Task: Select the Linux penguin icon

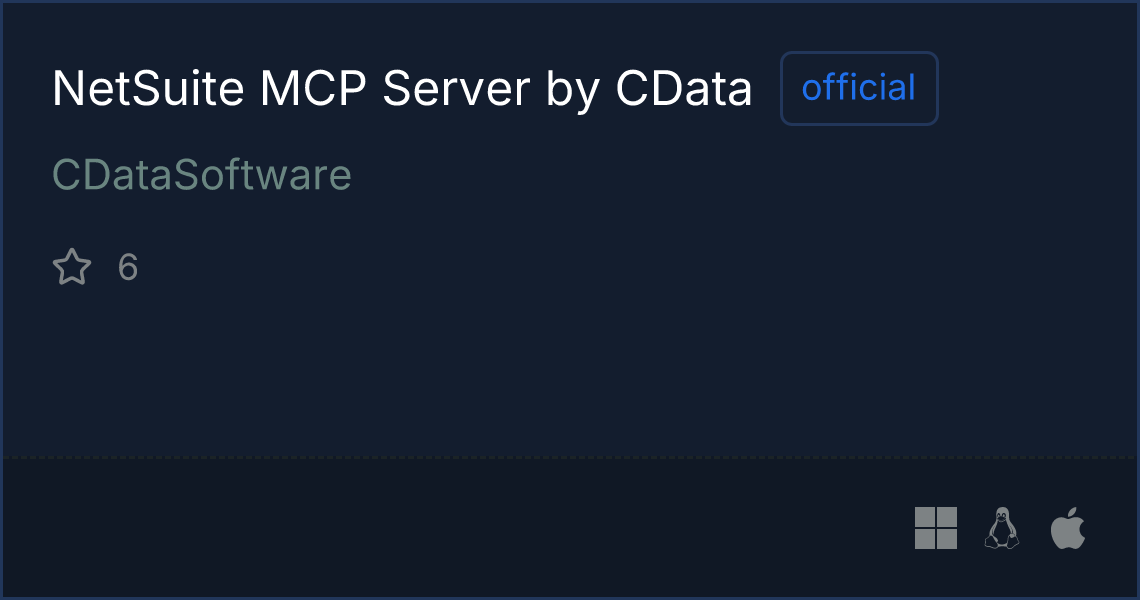Action: (x=1002, y=528)
